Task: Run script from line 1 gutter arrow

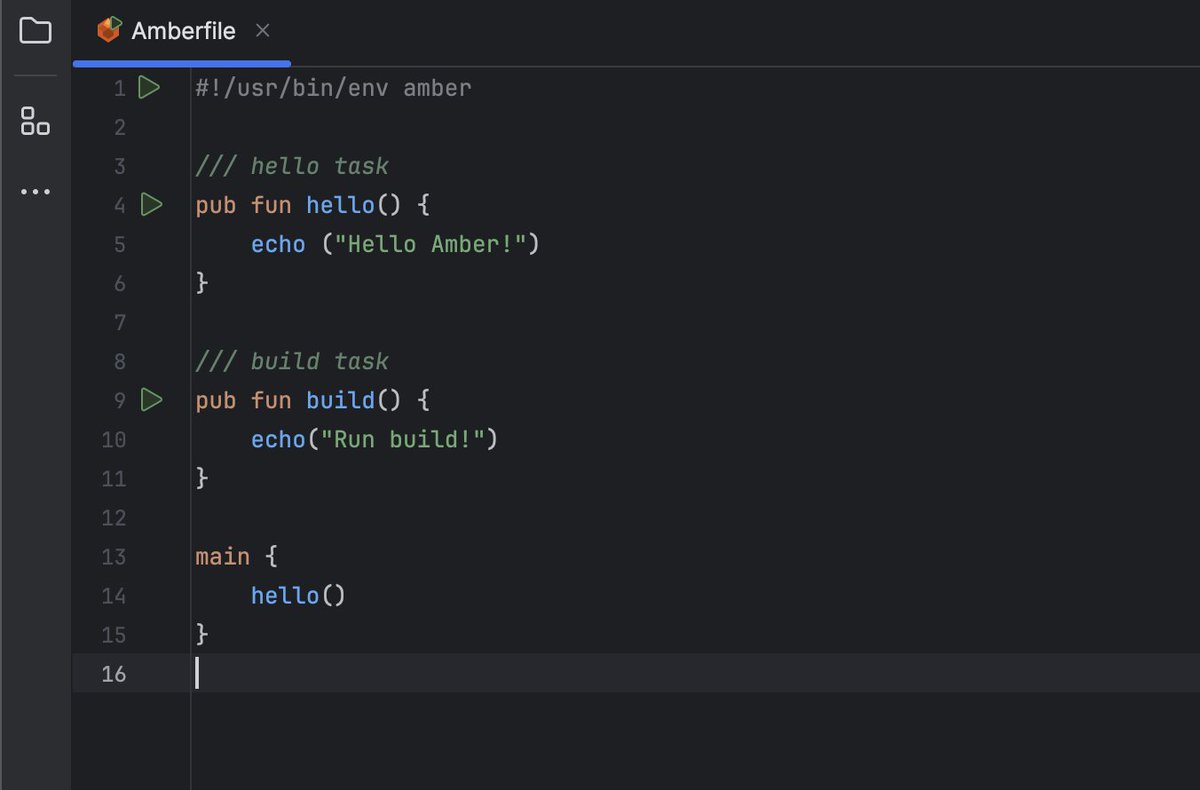Action: 149,88
